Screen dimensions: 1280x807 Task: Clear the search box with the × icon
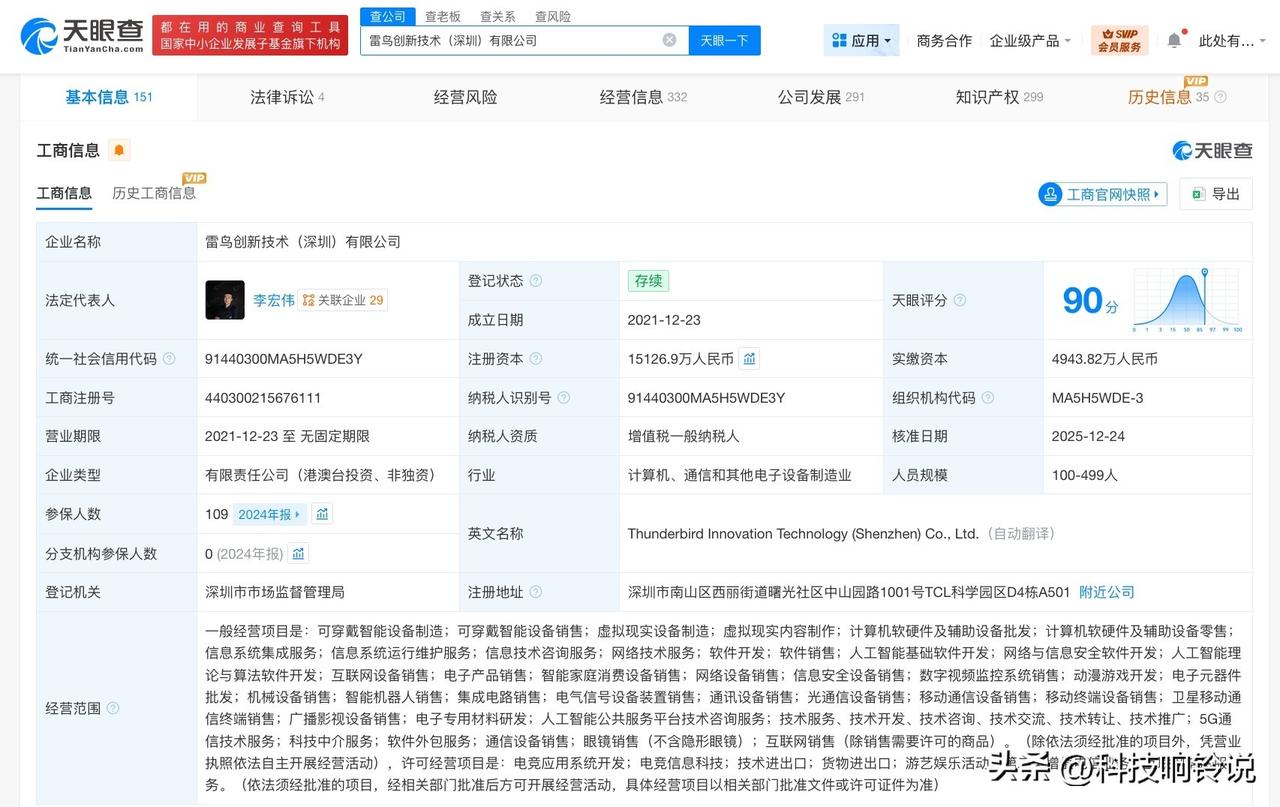(x=668, y=40)
